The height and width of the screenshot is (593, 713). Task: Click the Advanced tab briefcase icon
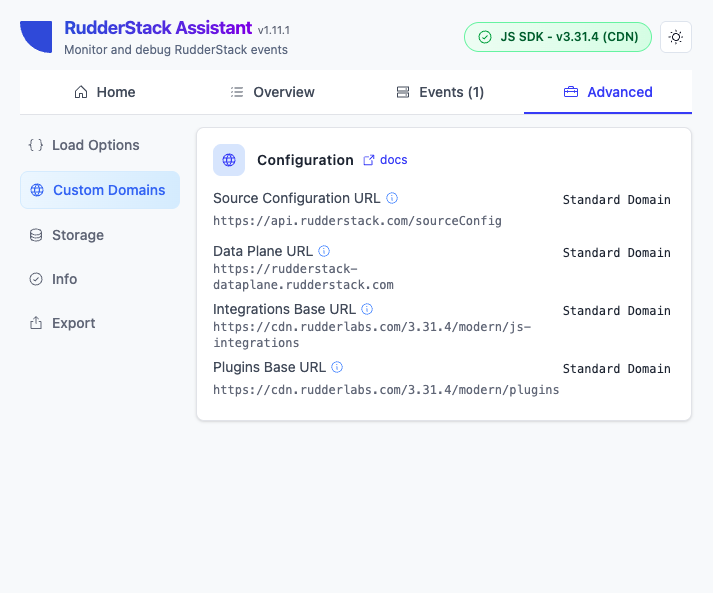pos(571,92)
